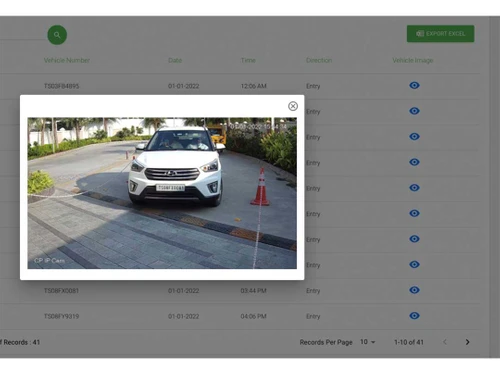500x375 pixels.
Task: Go to the previous page of records
Action: coord(445,342)
